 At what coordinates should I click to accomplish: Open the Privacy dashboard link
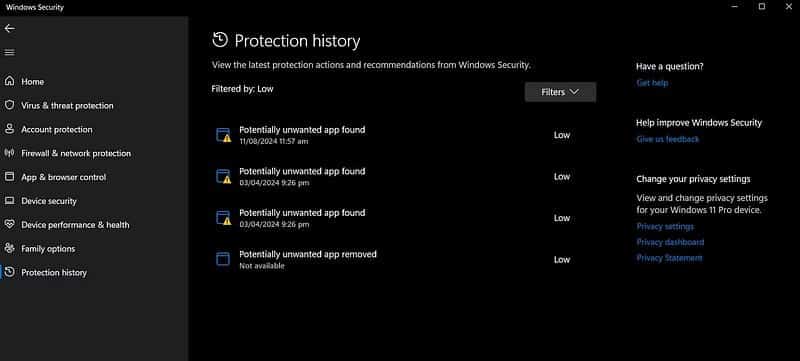(x=670, y=242)
